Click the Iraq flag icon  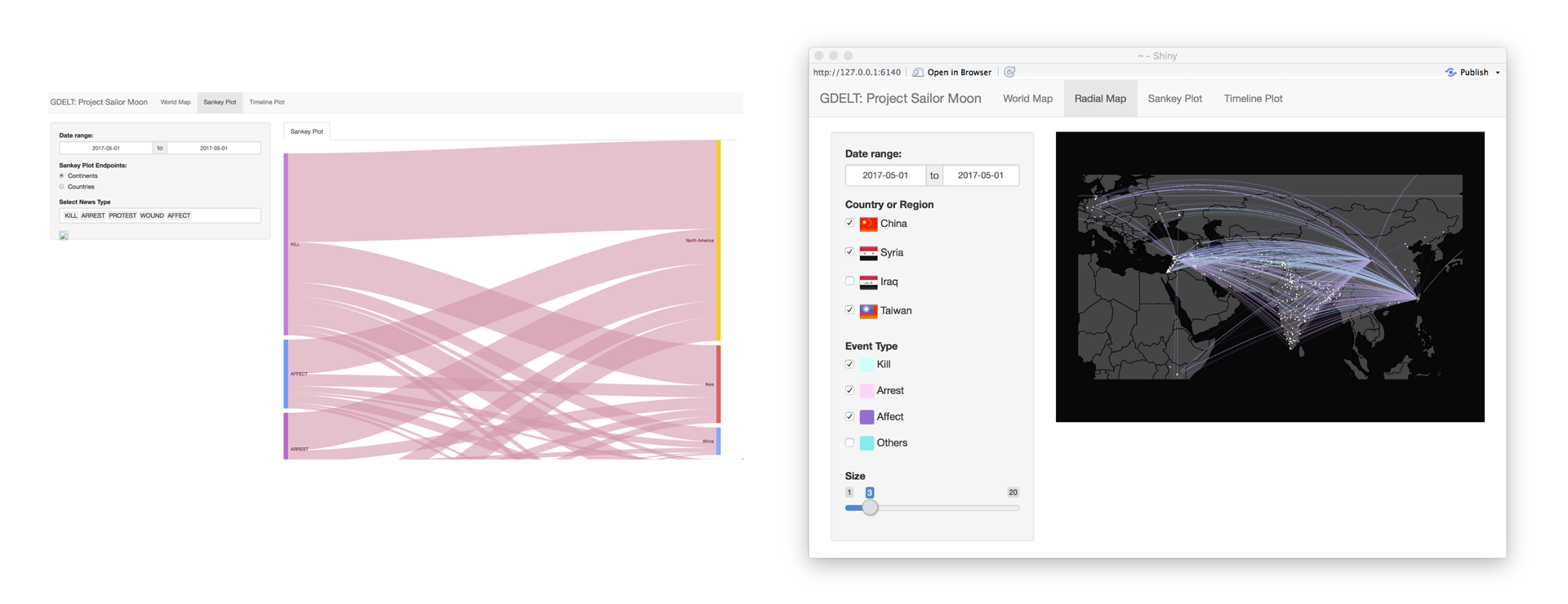[x=868, y=282]
